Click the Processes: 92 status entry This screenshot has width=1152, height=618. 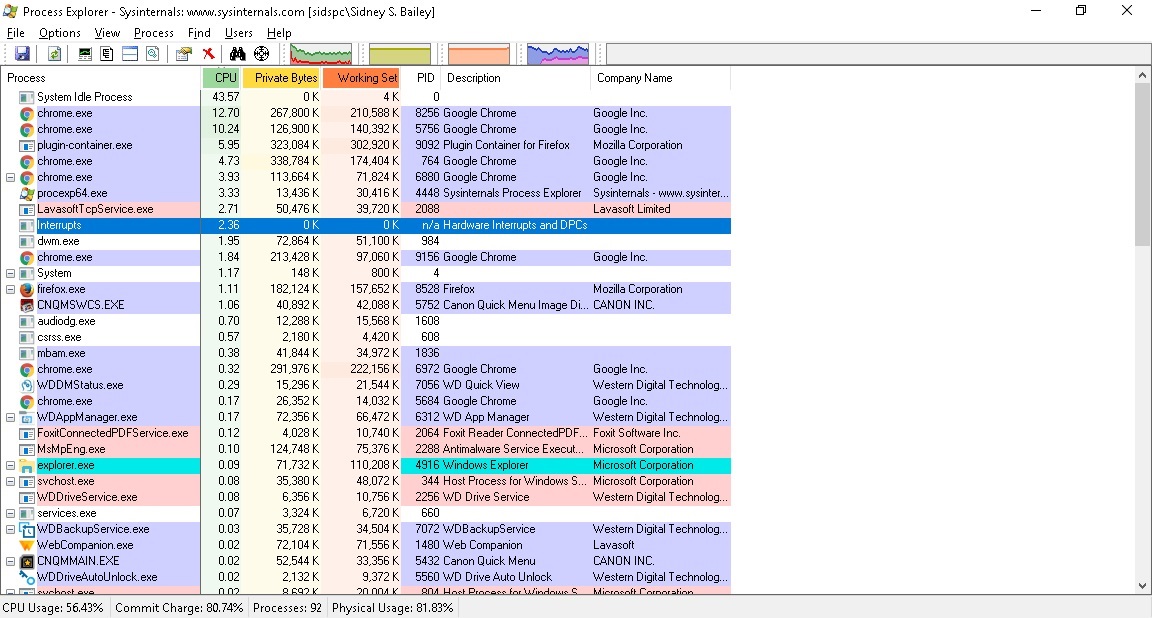287,608
